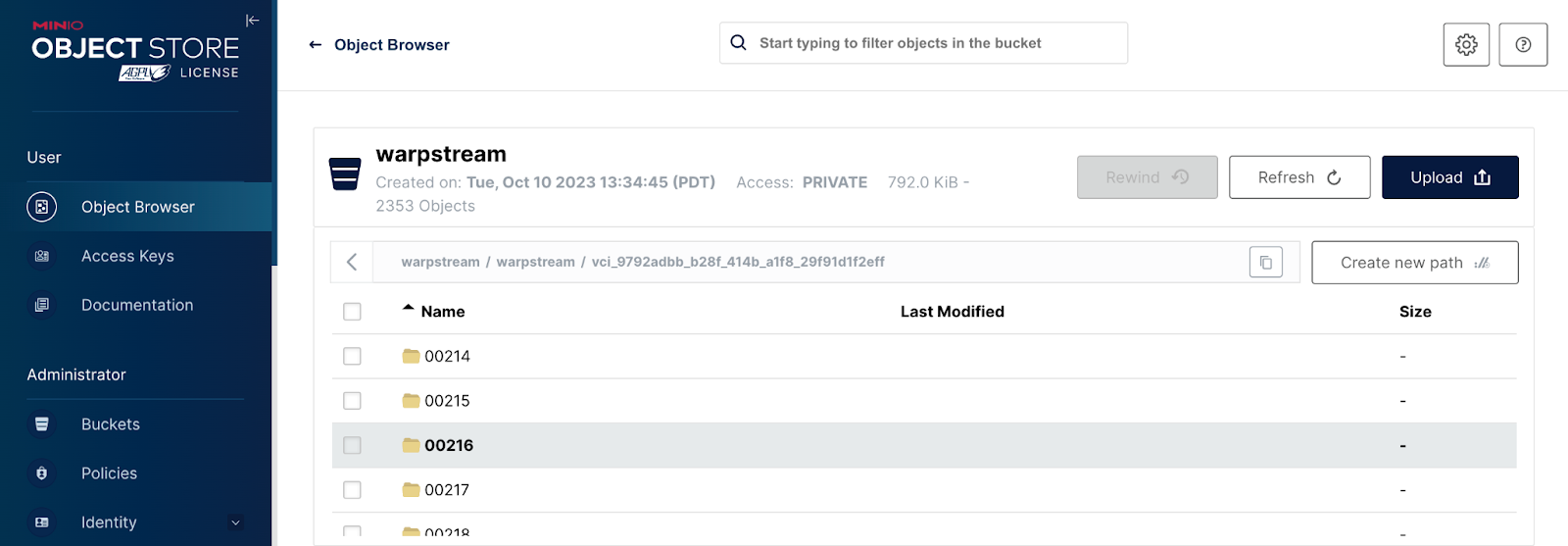The width and height of the screenshot is (1568, 546).
Task: Go back using the Object Browser arrow
Action: pyautogui.click(x=316, y=45)
